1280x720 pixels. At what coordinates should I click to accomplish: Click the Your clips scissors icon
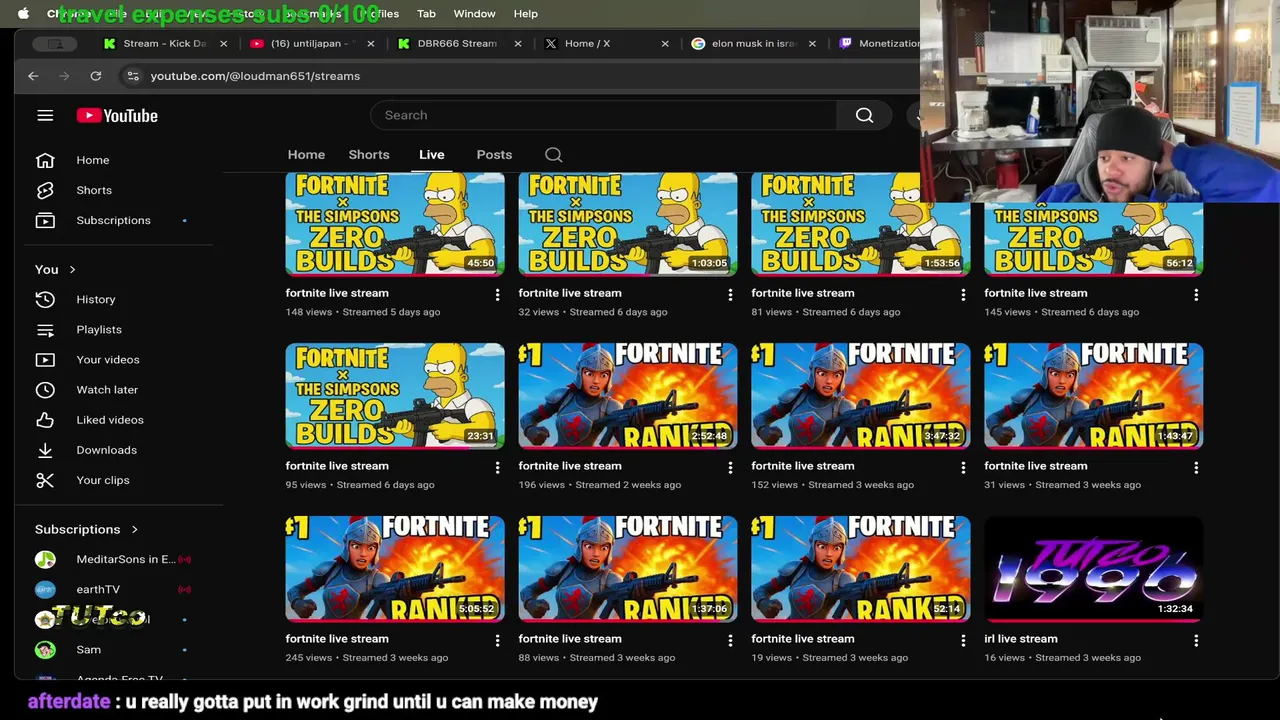[45, 480]
